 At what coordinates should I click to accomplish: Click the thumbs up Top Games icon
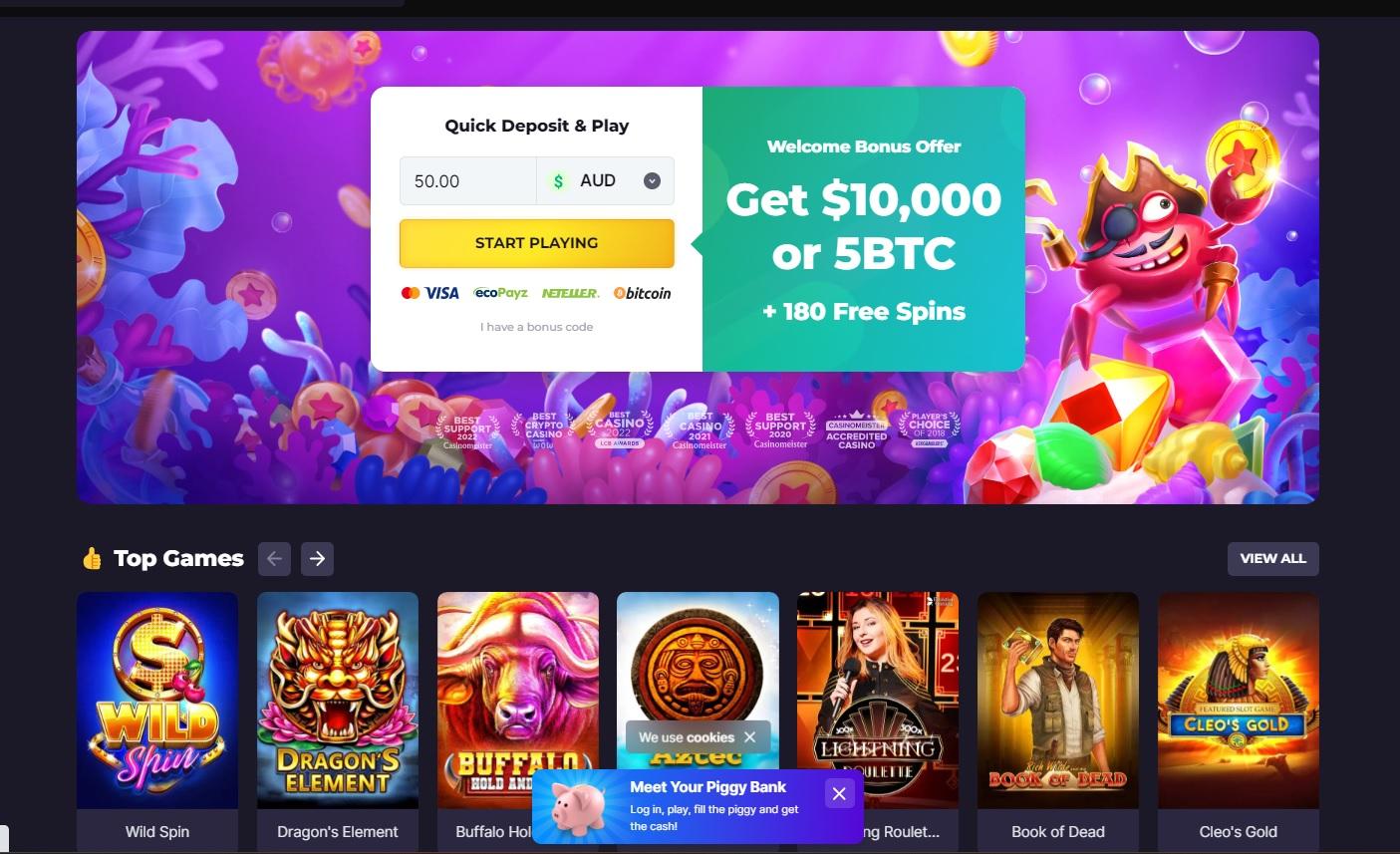(x=92, y=559)
